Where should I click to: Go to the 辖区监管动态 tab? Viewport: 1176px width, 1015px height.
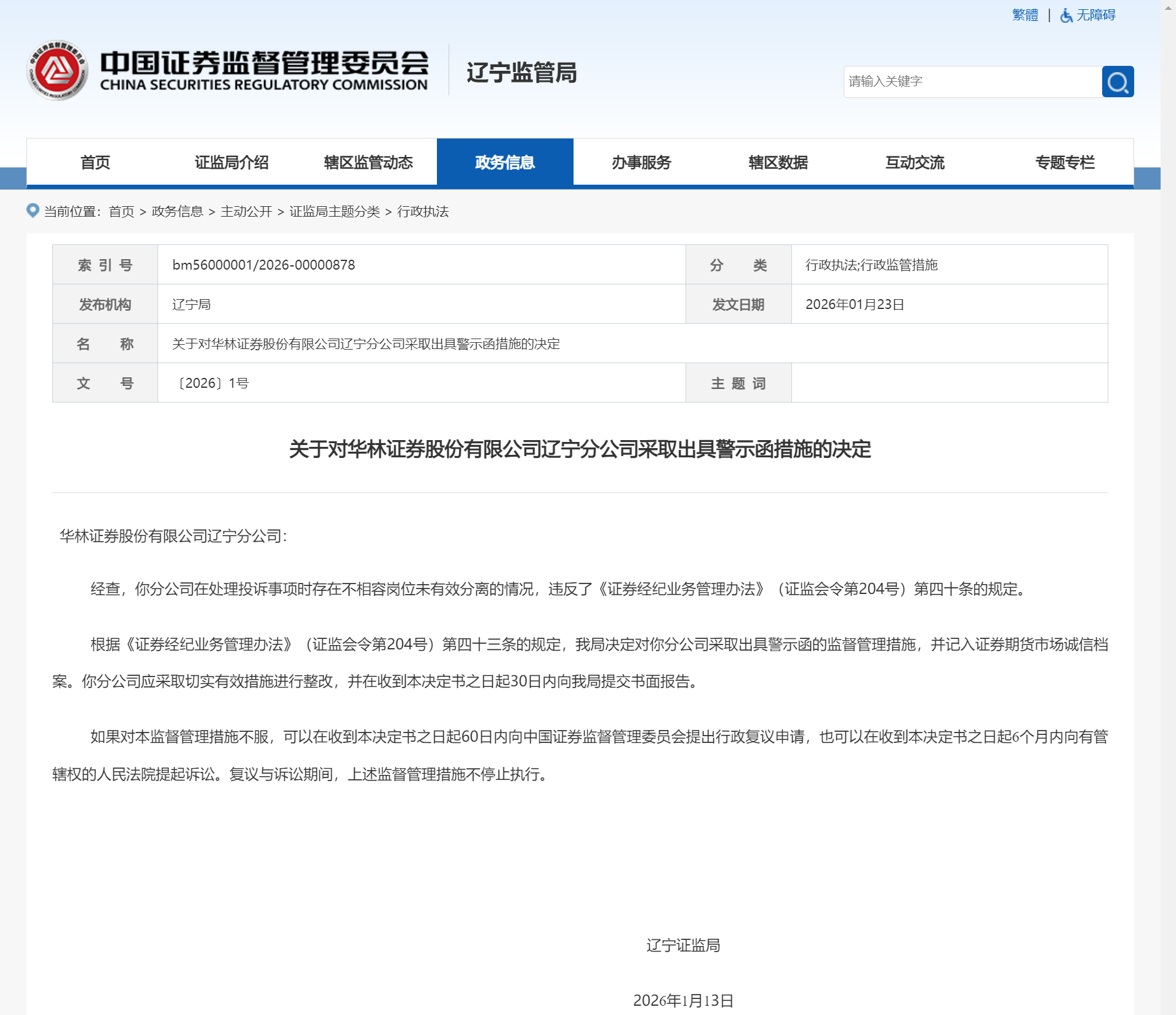click(x=368, y=162)
